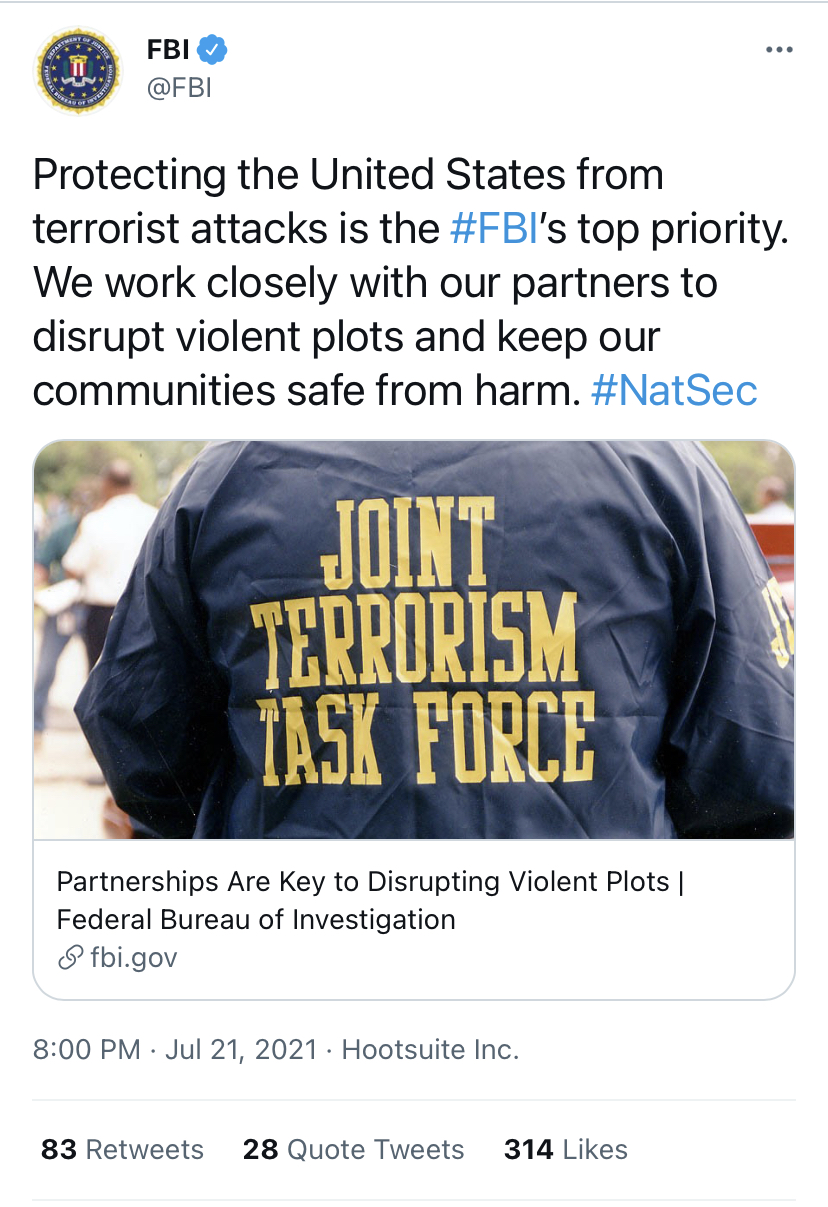Click the 8:00 PM timestamp
The image size is (828, 1207).
87,1050
